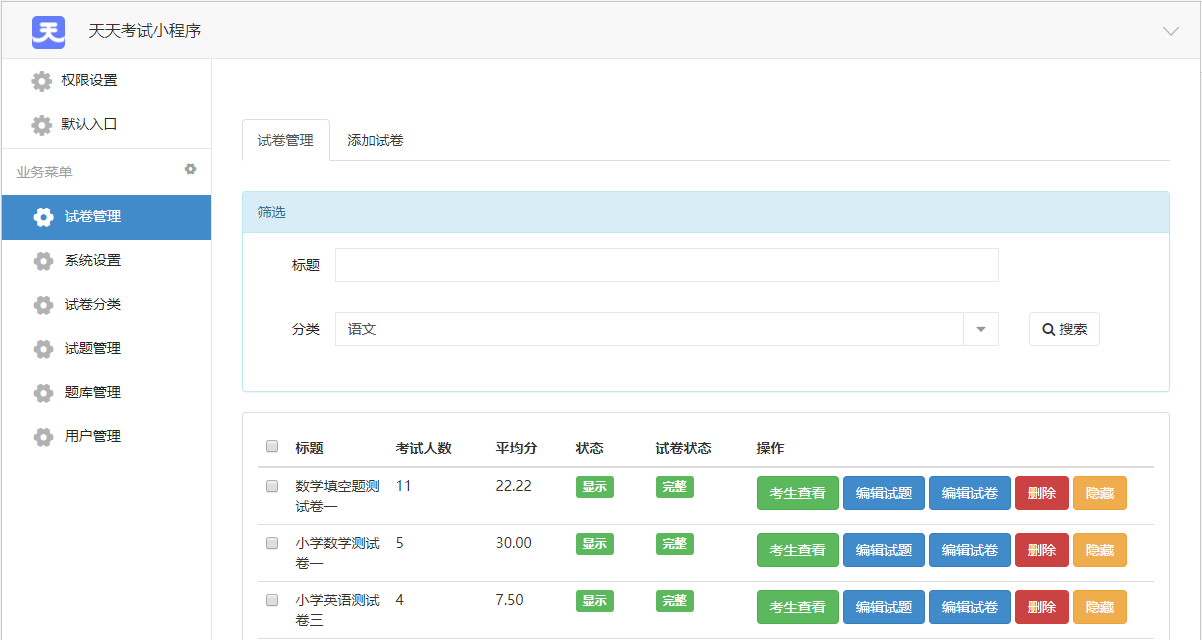1202x640 pixels.
Task: Toggle select-all checkbox in table header
Action: point(272,446)
